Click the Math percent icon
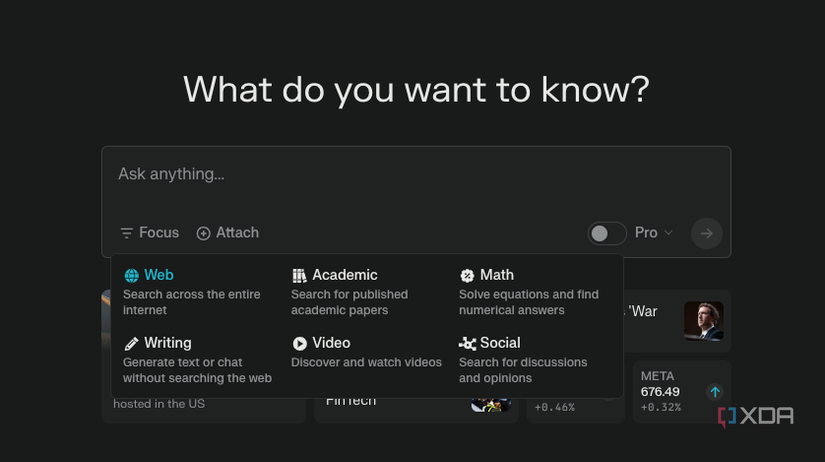 [x=467, y=275]
